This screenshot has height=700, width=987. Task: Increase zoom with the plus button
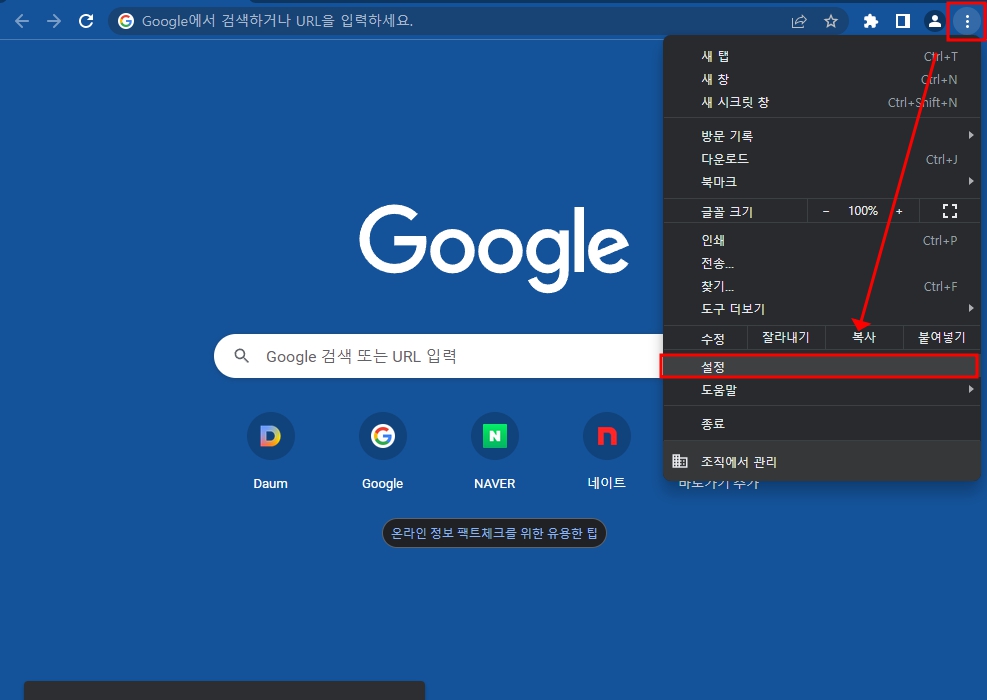pos(899,211)
